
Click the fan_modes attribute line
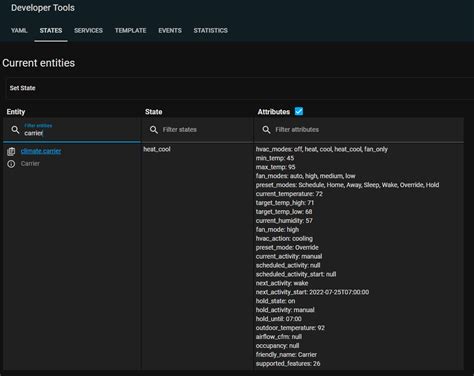tap(305, 176)
